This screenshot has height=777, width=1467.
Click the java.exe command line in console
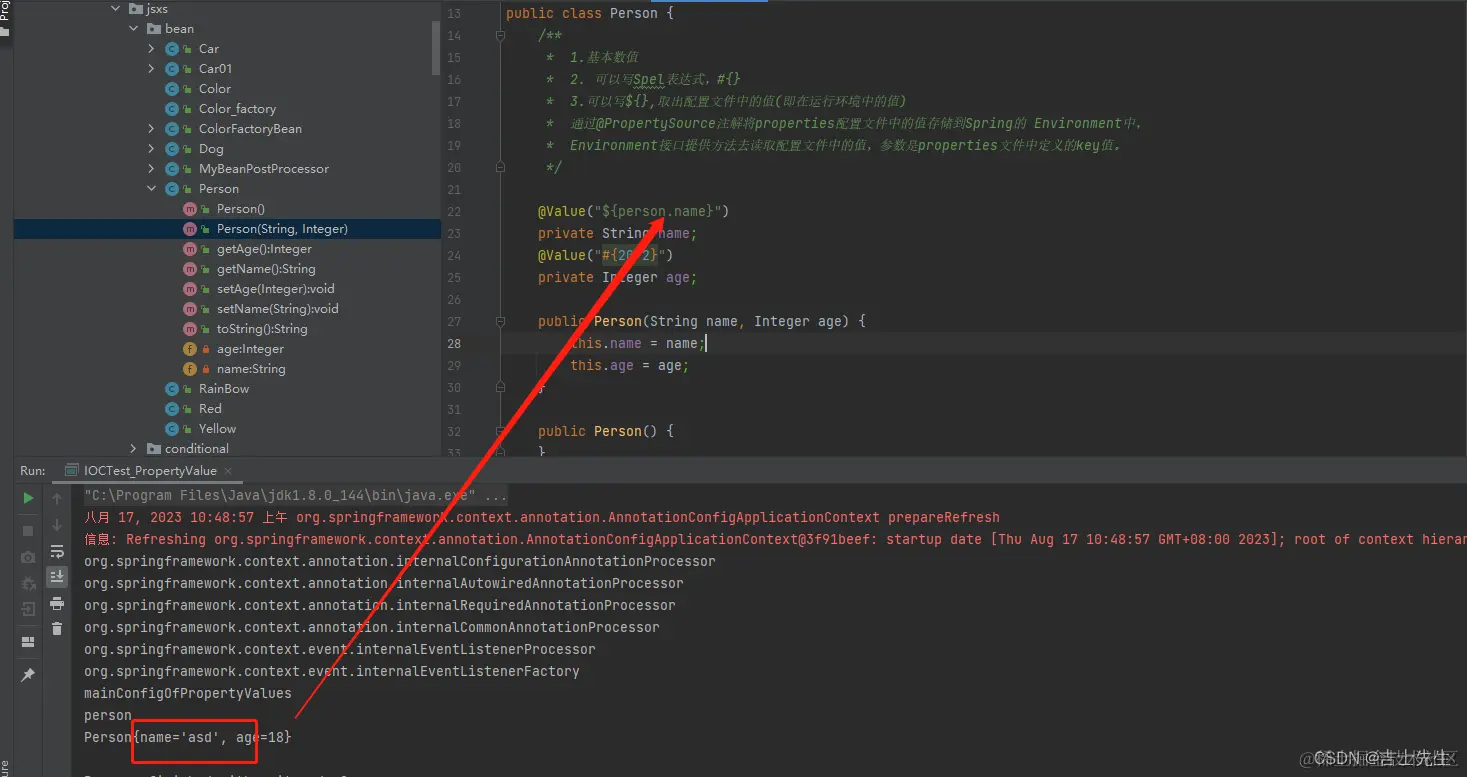coord(296,495)
